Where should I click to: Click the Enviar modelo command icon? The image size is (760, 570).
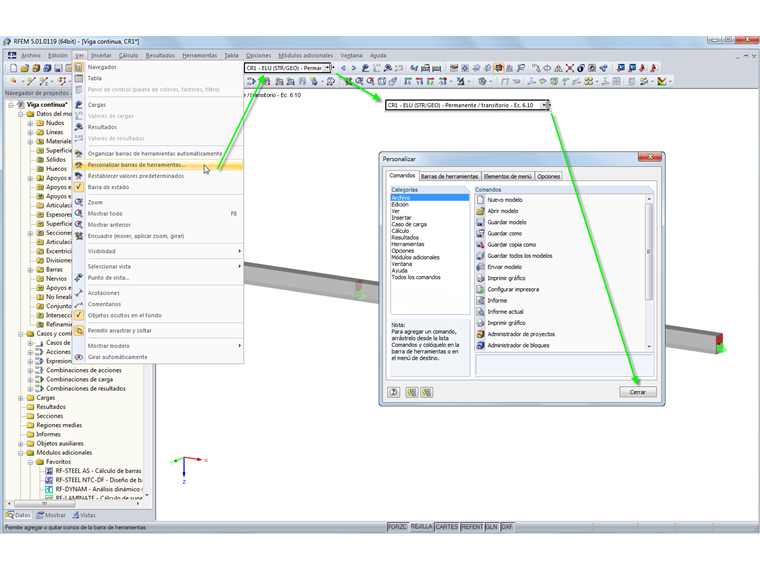tap(480, 267)
